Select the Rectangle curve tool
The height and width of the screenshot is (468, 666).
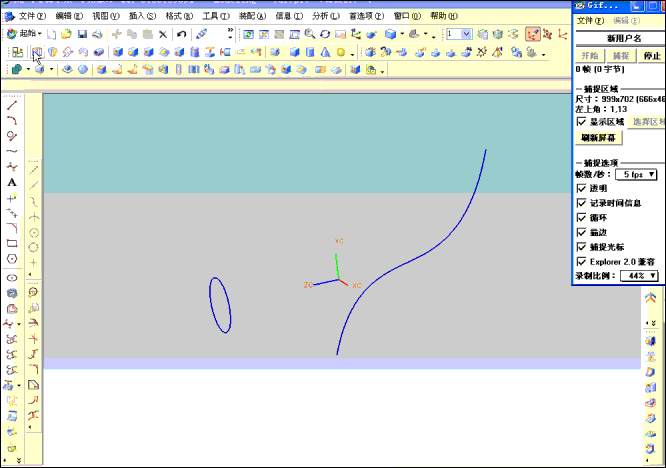(12, 243)
